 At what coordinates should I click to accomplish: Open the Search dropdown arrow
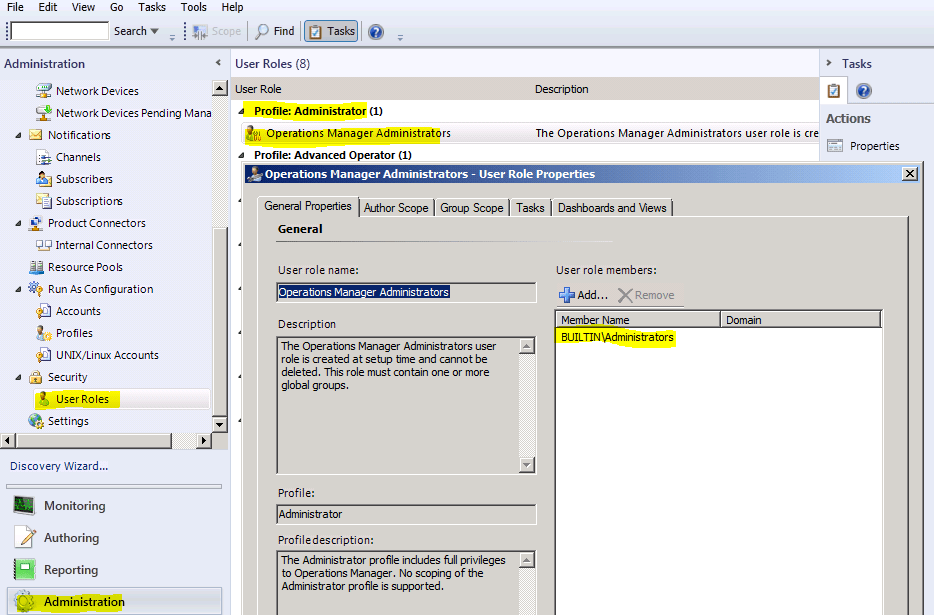pos(155,31)
